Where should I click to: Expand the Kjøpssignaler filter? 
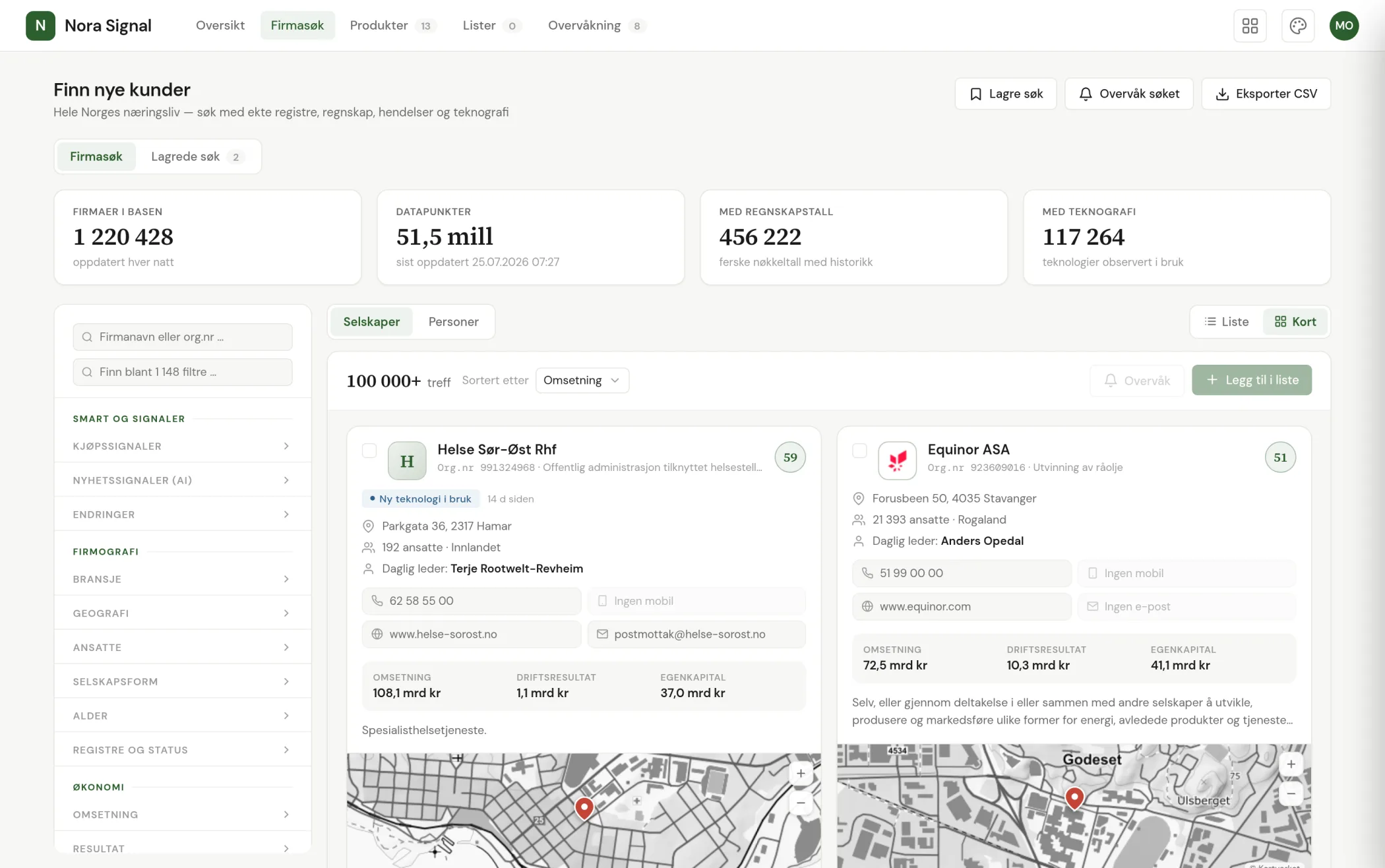click(183, 447)
